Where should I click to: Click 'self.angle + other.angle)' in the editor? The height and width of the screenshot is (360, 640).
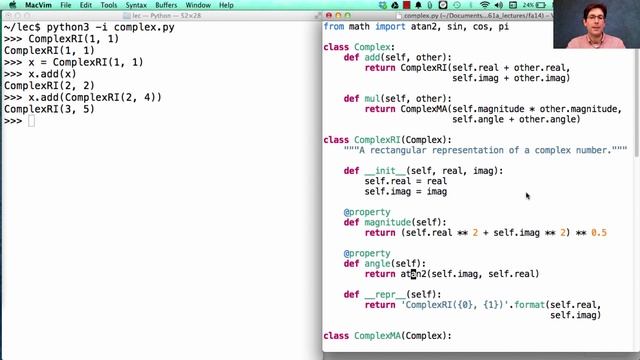[516, 119]
